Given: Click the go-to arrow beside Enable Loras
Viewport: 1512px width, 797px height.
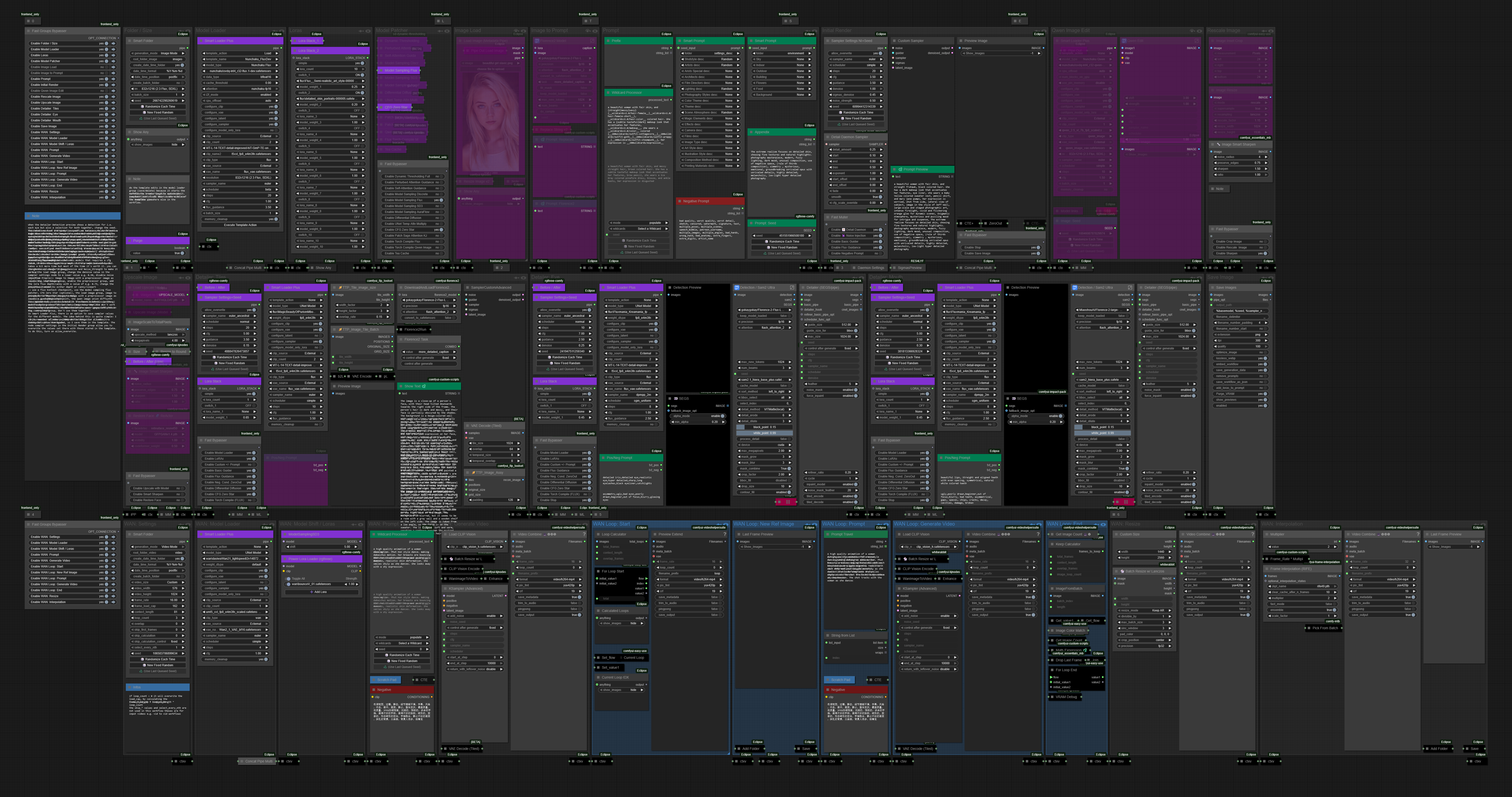Looking at the screenshot, I should (x=113, y=55).
